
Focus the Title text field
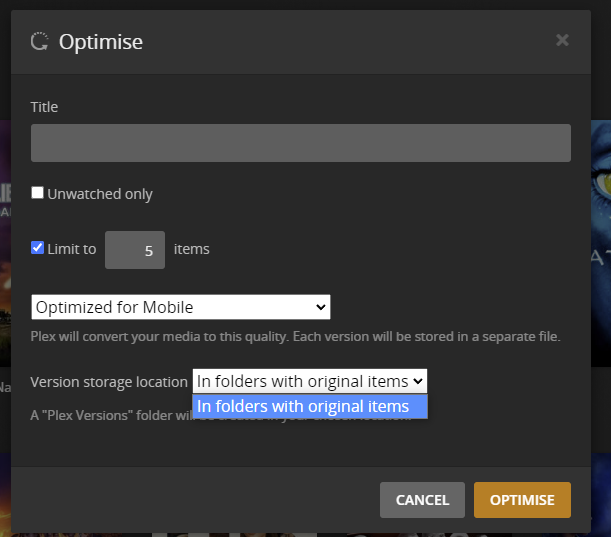click(x=301, y=143)
